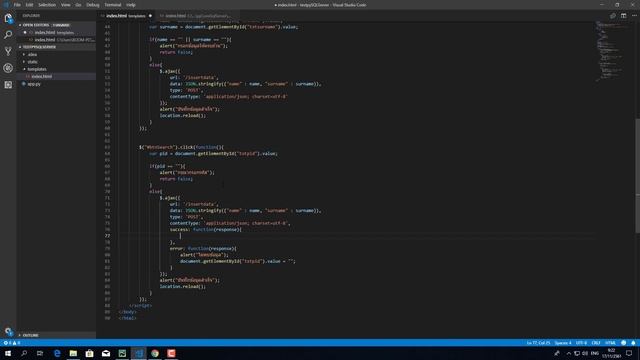The image size is (640, 360).
Task: Click the volume icon in system tray
Action: click(585, 353)
